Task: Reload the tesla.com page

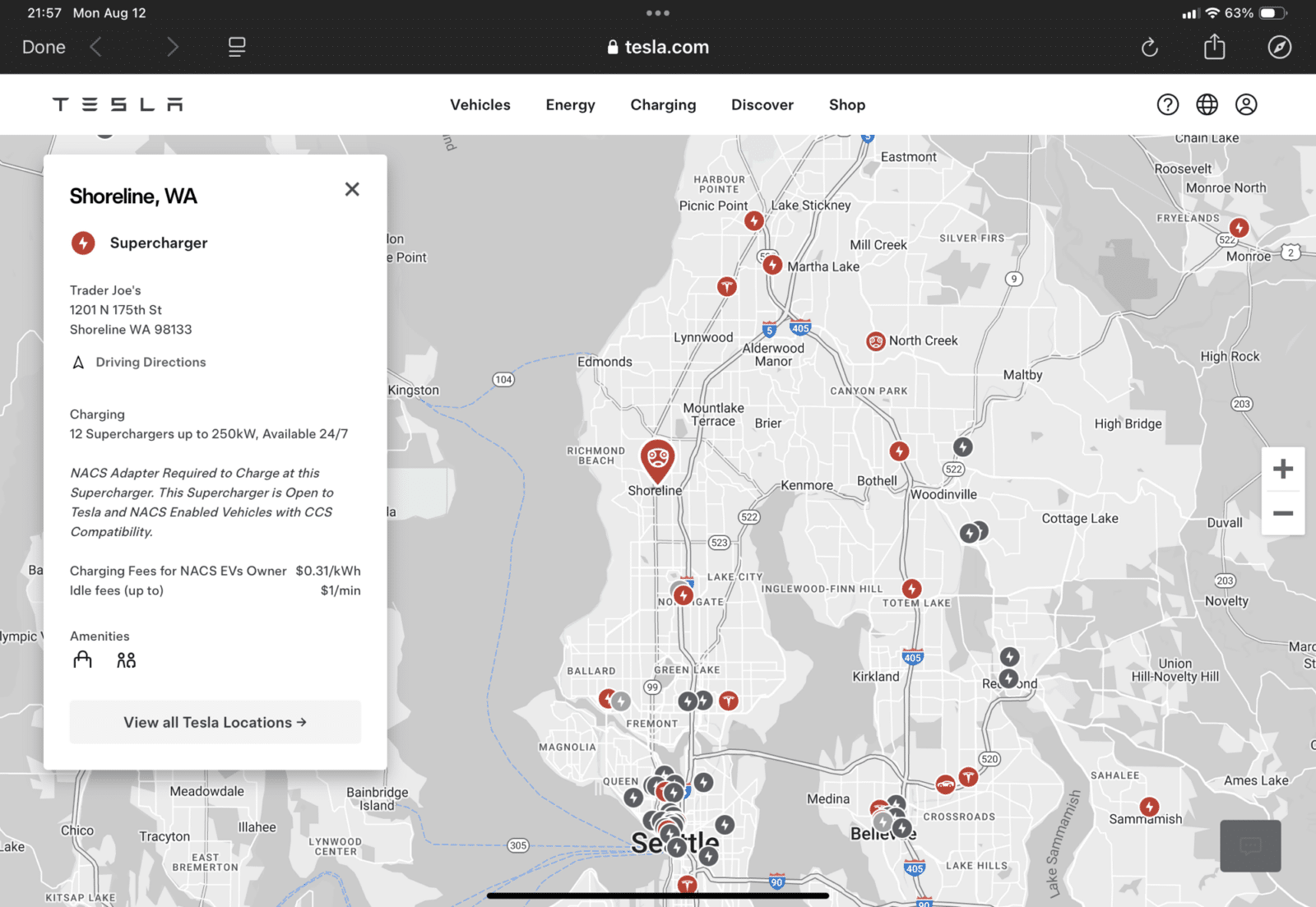Action: click(1150, 48)
